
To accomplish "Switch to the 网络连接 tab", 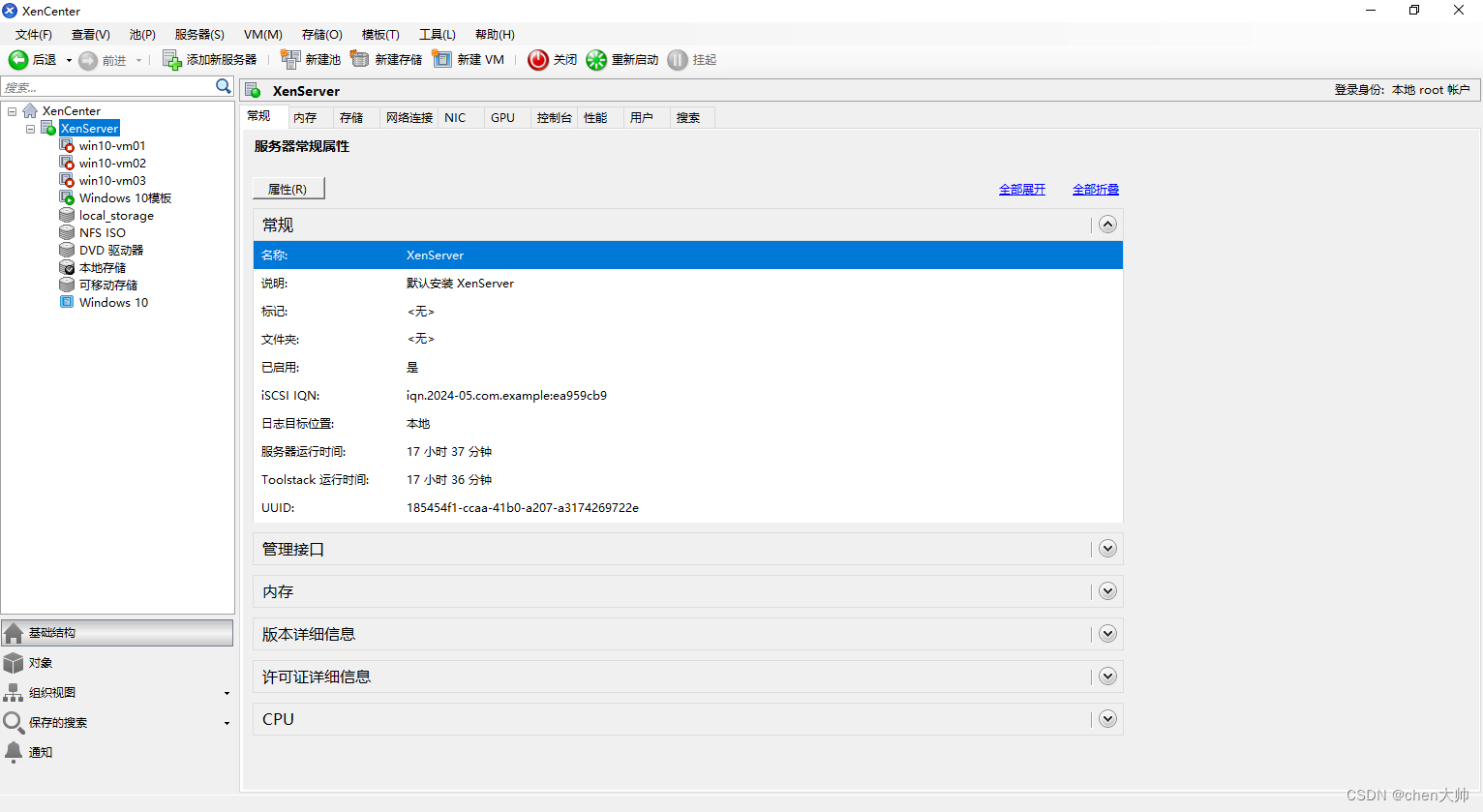I will (409, 118).
